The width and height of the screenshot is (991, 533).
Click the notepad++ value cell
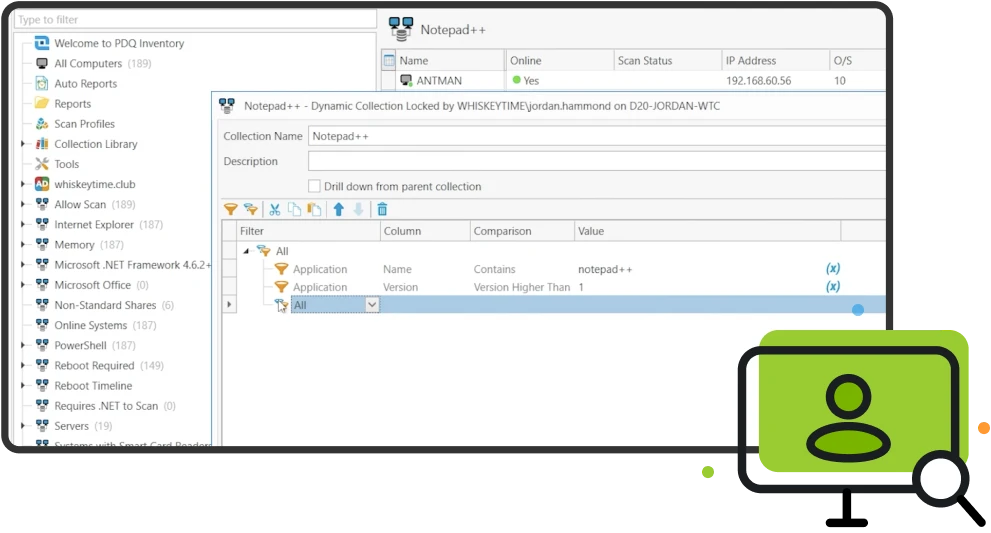[x=605, y=269]
